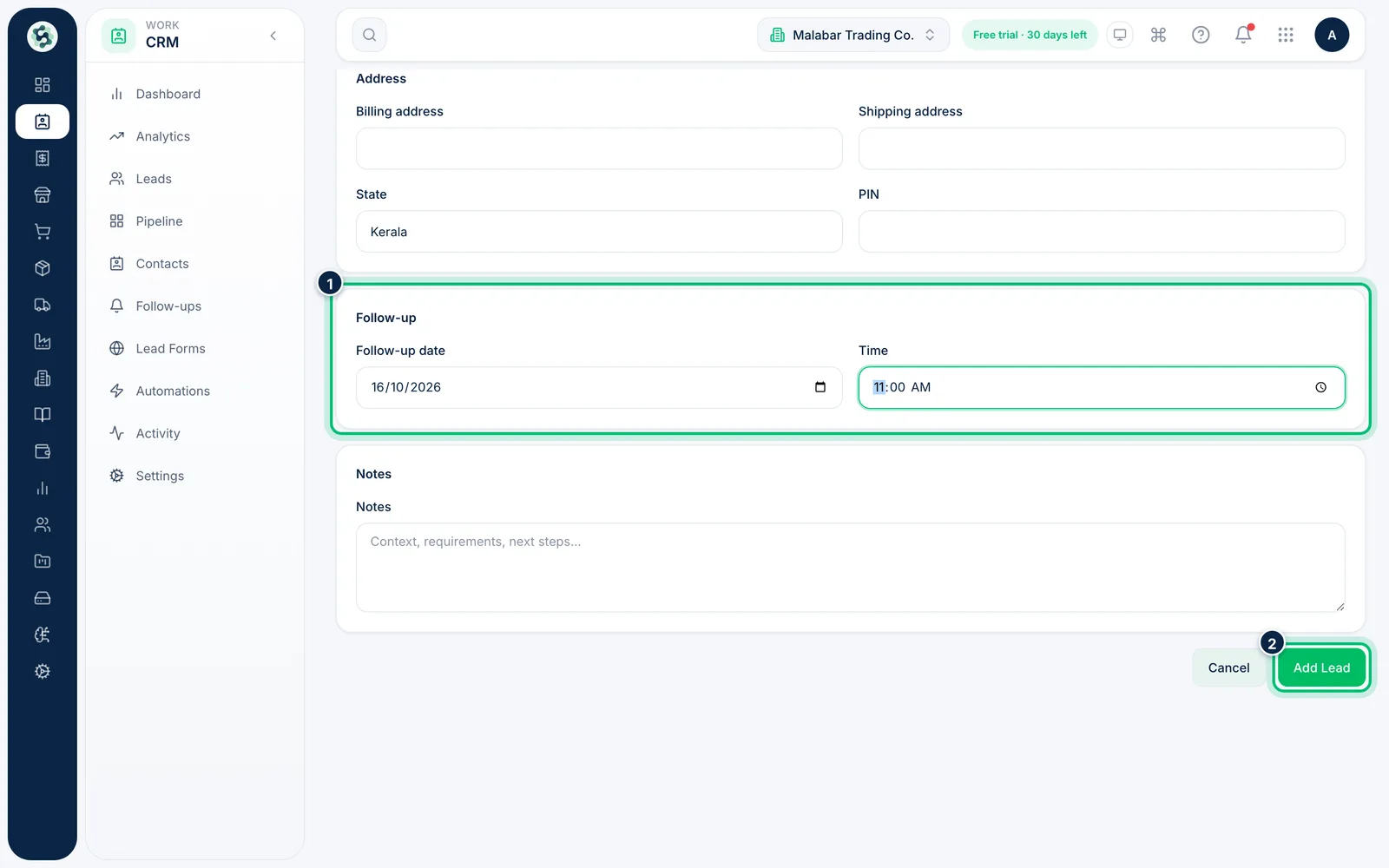Viewport: 1389px width, 868px height.
Task: Open the user avatar A menu
Action: click(x=1332, y=35)
